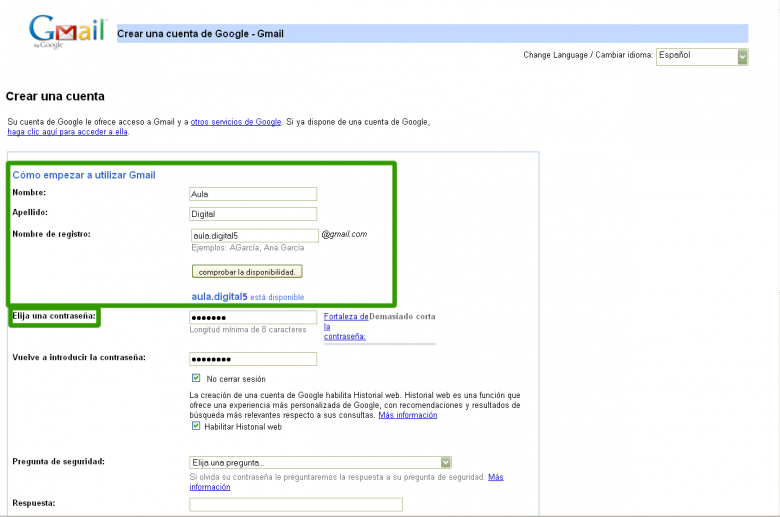Click the Respuesta answer field

point(295,505)
